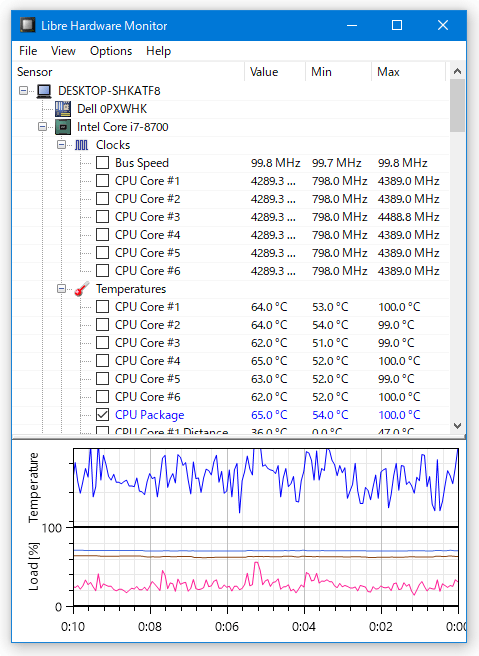Click the vertical scrollbar thumb
This screenshot has width=479, height=656.
(457, 105)
